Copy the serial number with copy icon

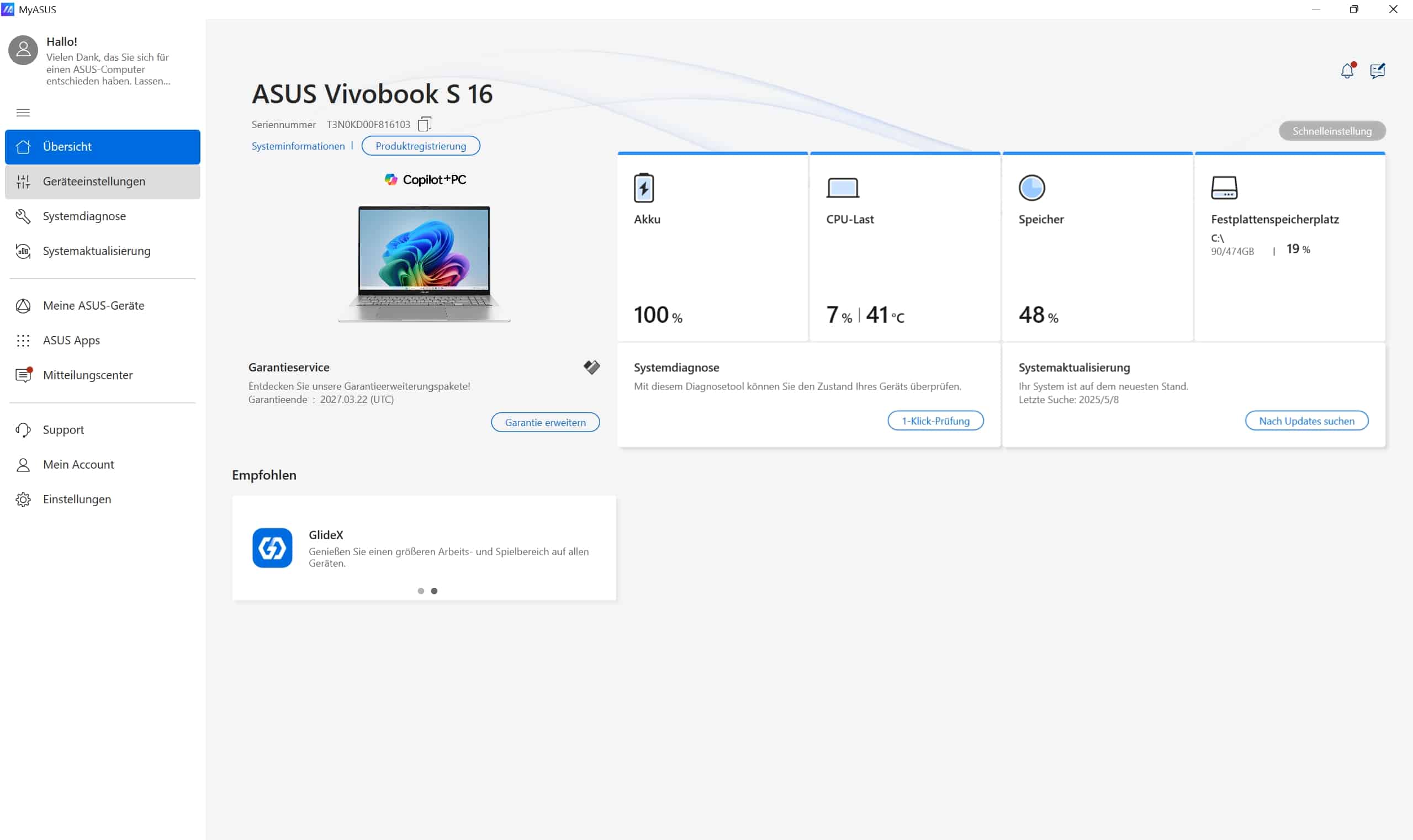[424, 124]
